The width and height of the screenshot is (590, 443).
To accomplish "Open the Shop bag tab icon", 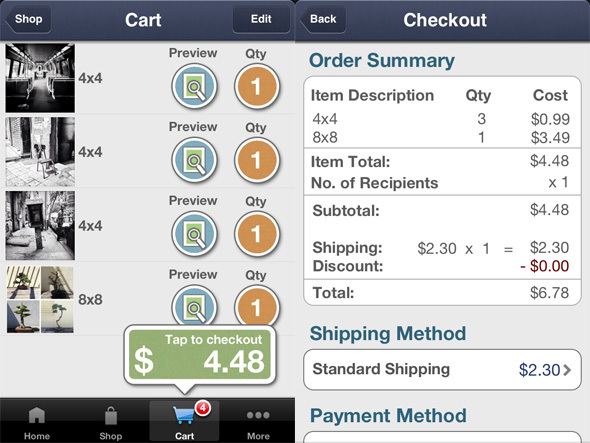I will click(x=111, y=415).
